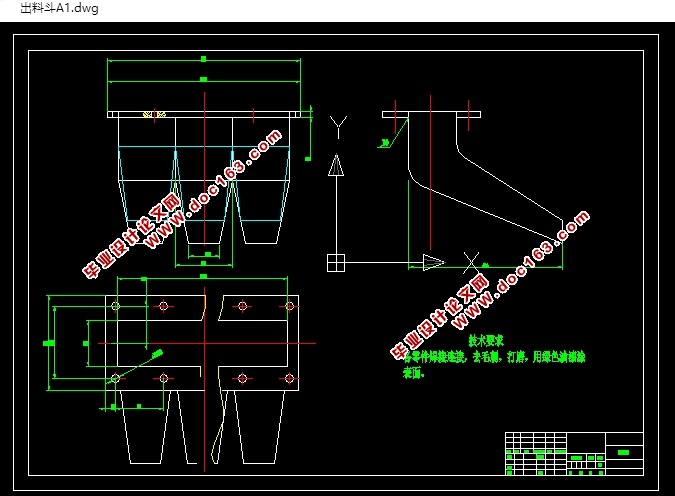Click the X-axis arrowhead of the UCS icon
Image resolution: width=675 pixels, height=496 pixels.
[x=434, y=262]
